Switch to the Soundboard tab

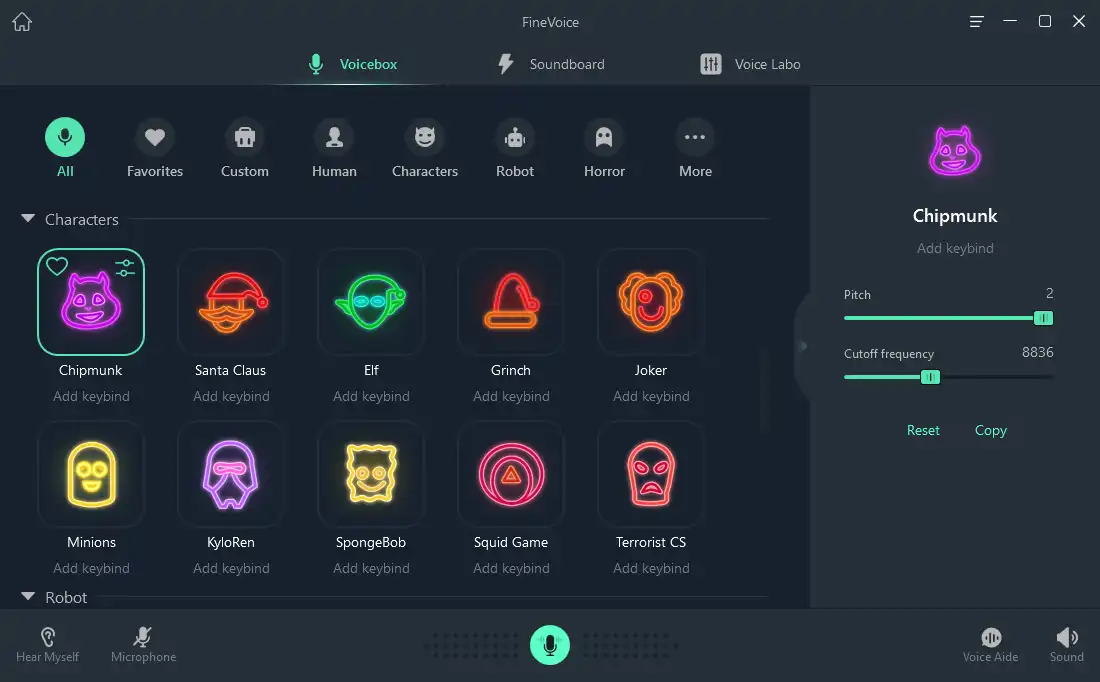551,64
